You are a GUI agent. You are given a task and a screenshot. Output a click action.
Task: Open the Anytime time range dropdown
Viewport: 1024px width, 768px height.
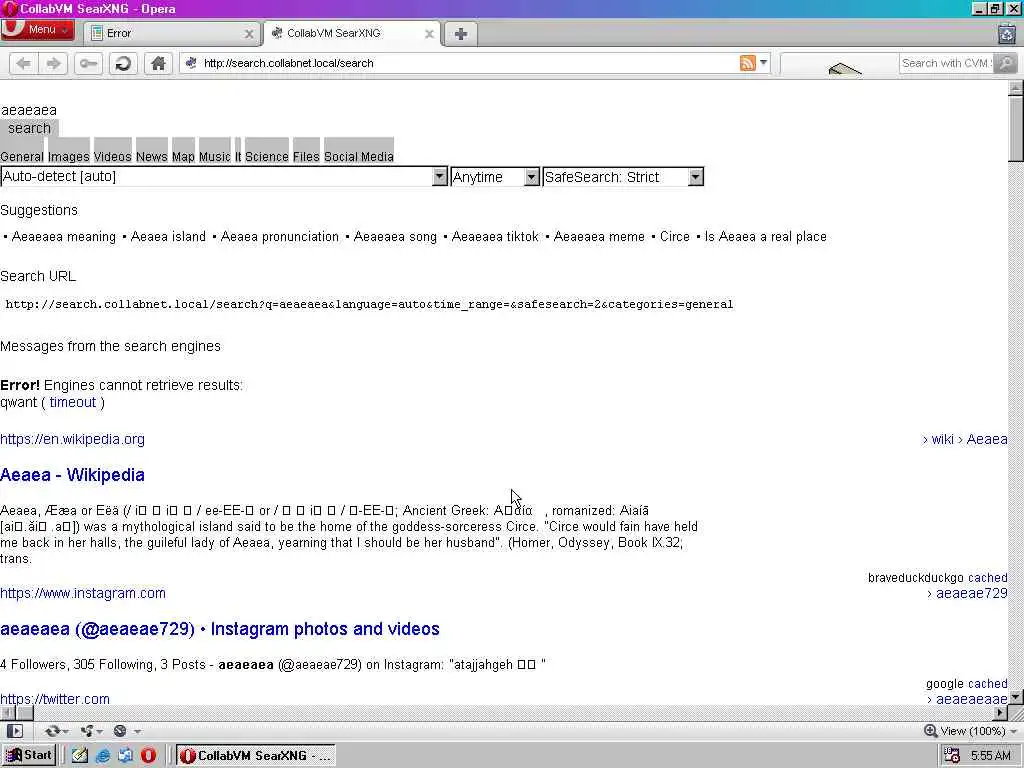click(495, 176)
